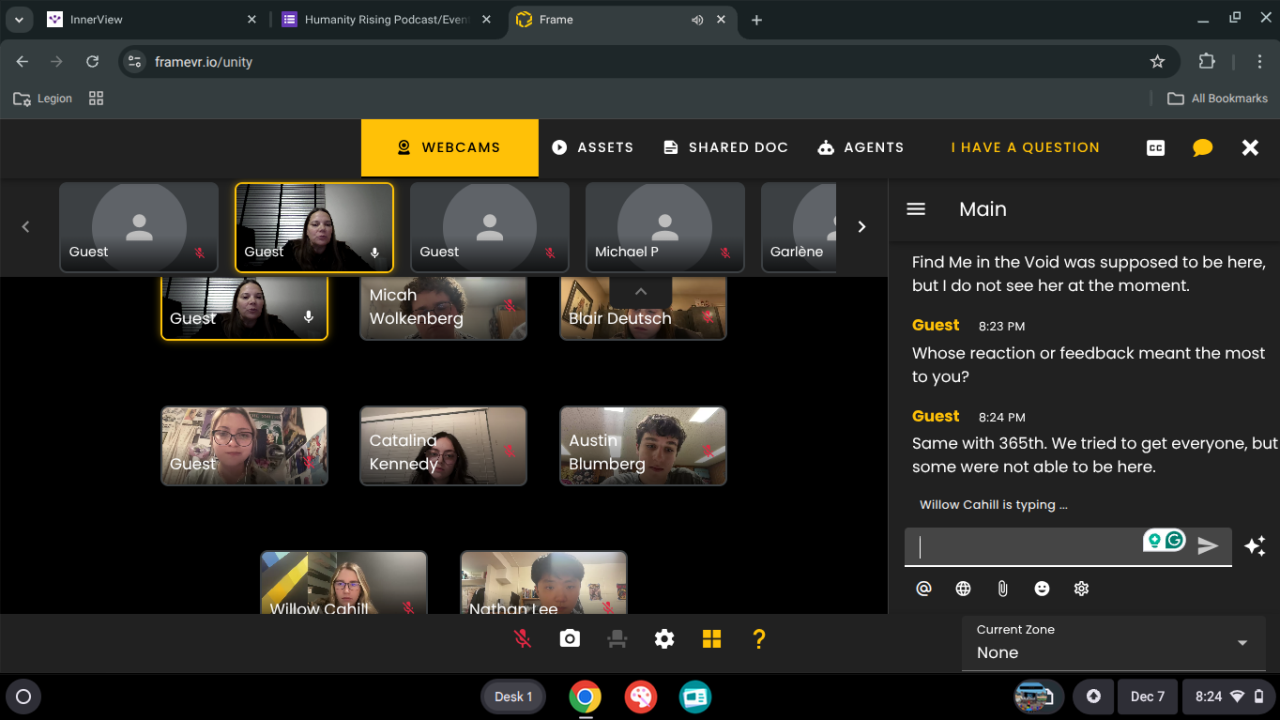Select Austin Blumberg's video tile

tap(643, 446)
